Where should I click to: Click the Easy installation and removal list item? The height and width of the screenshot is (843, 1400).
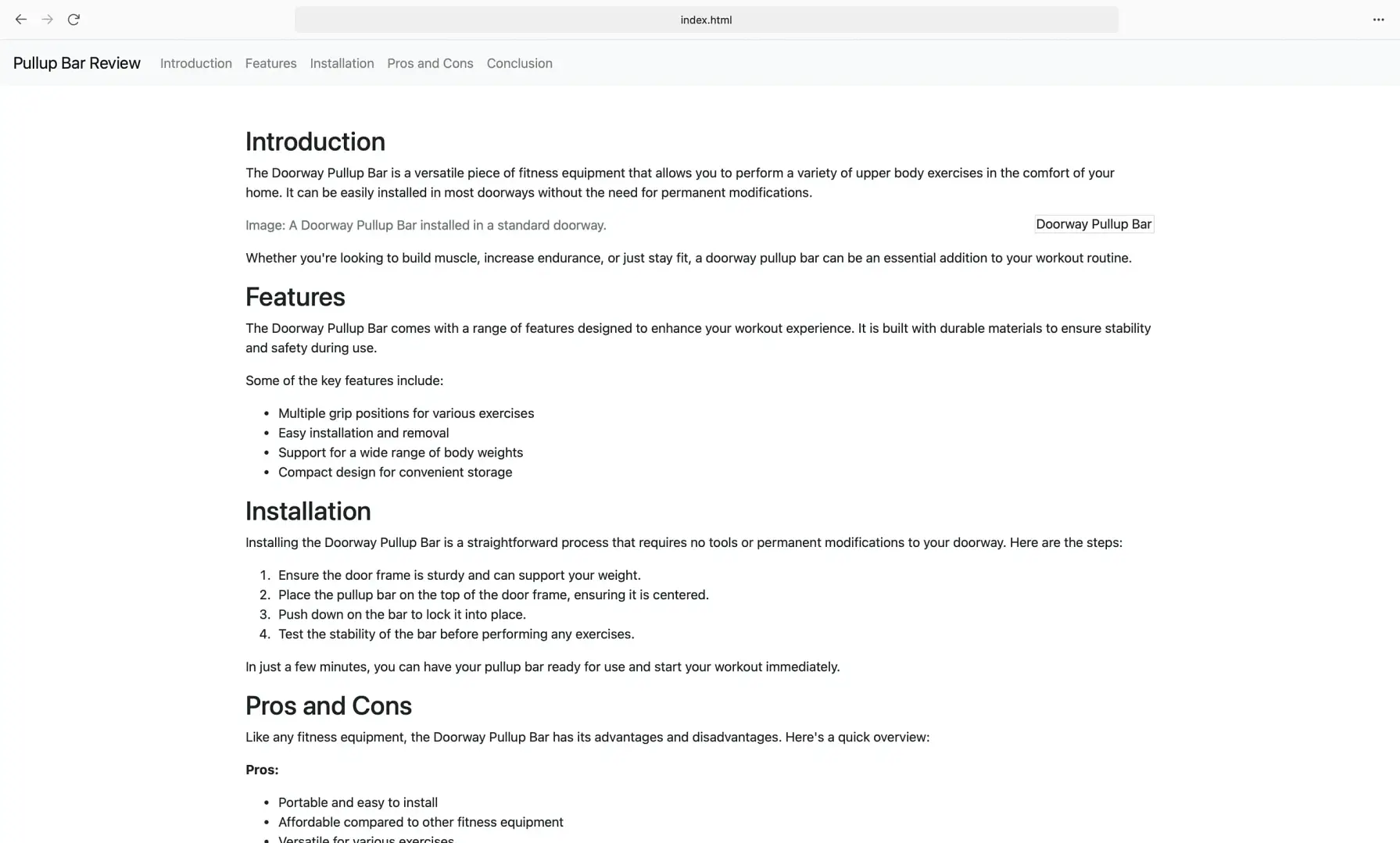pyautogui.click(x=363, y=433)
